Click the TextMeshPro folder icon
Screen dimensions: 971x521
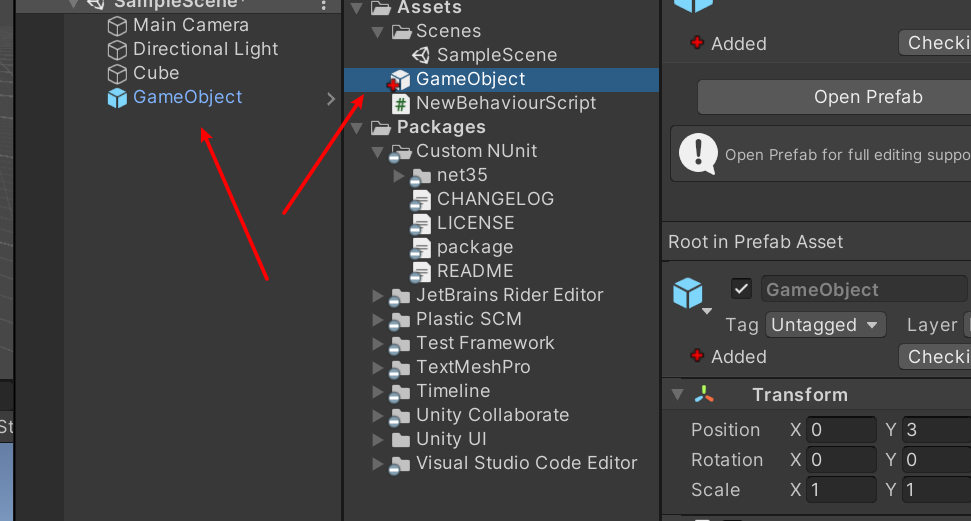399,369
